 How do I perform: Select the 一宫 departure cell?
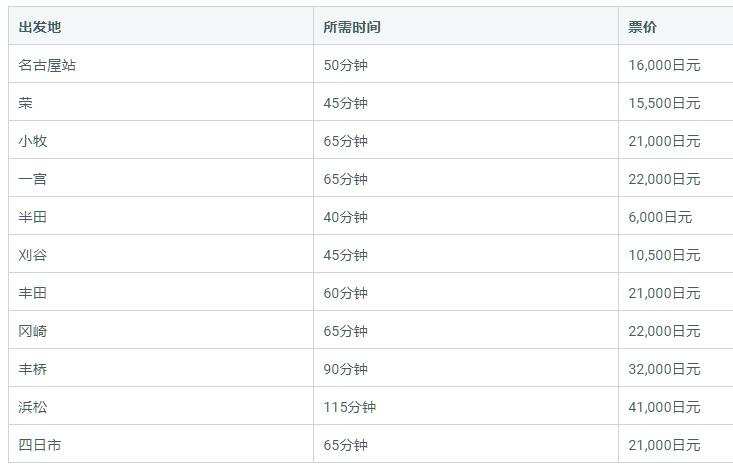33,179
